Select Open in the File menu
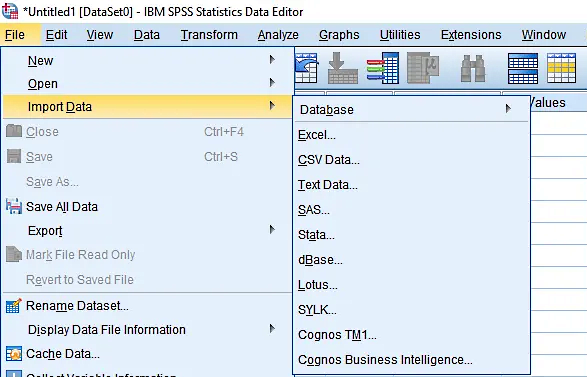 point(147,83)
